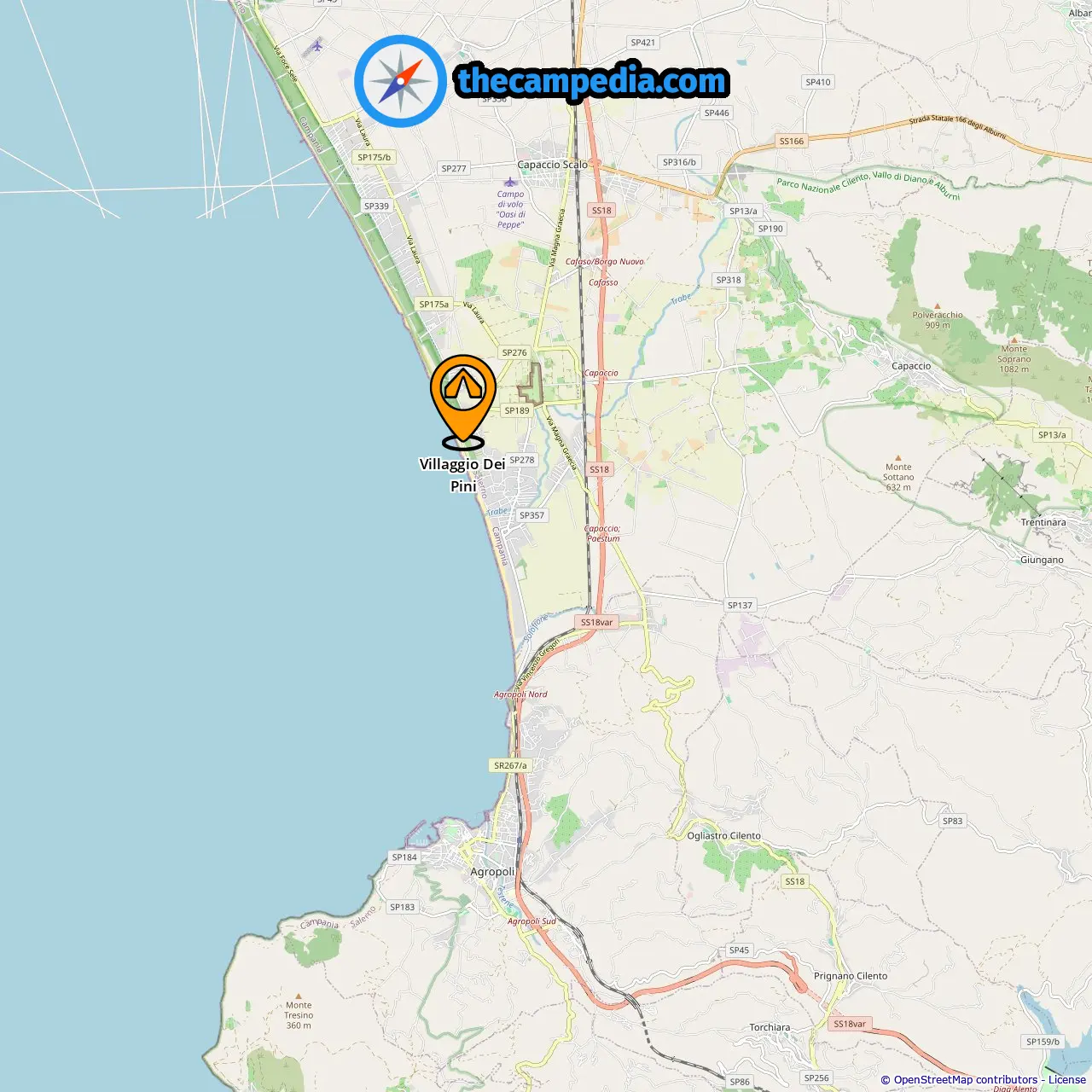This screenshot has height=1092, width=1092.
Task: Select the Polveracchio mountain peak marker
Action: point(938,305)
